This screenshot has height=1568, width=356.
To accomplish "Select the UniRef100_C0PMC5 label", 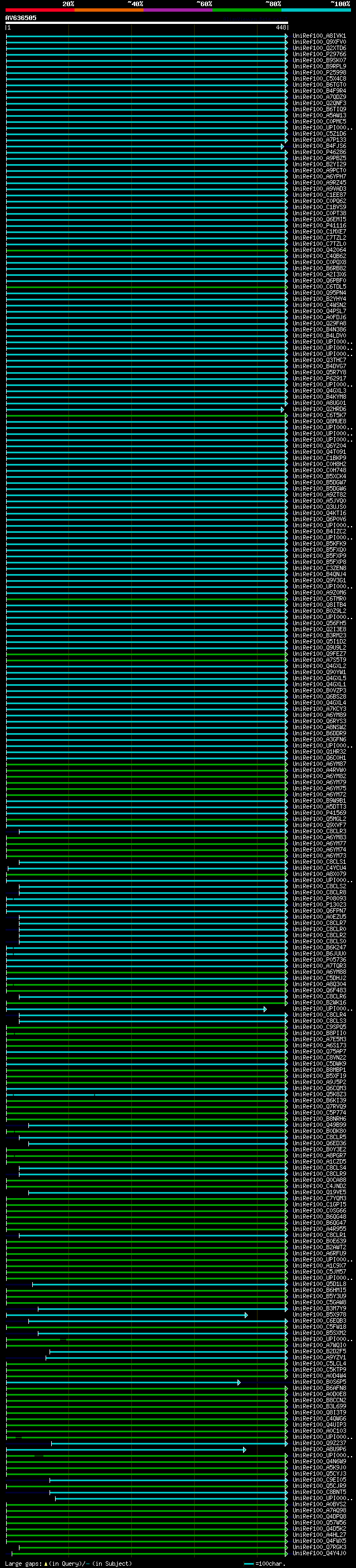I will click(319, 121).
